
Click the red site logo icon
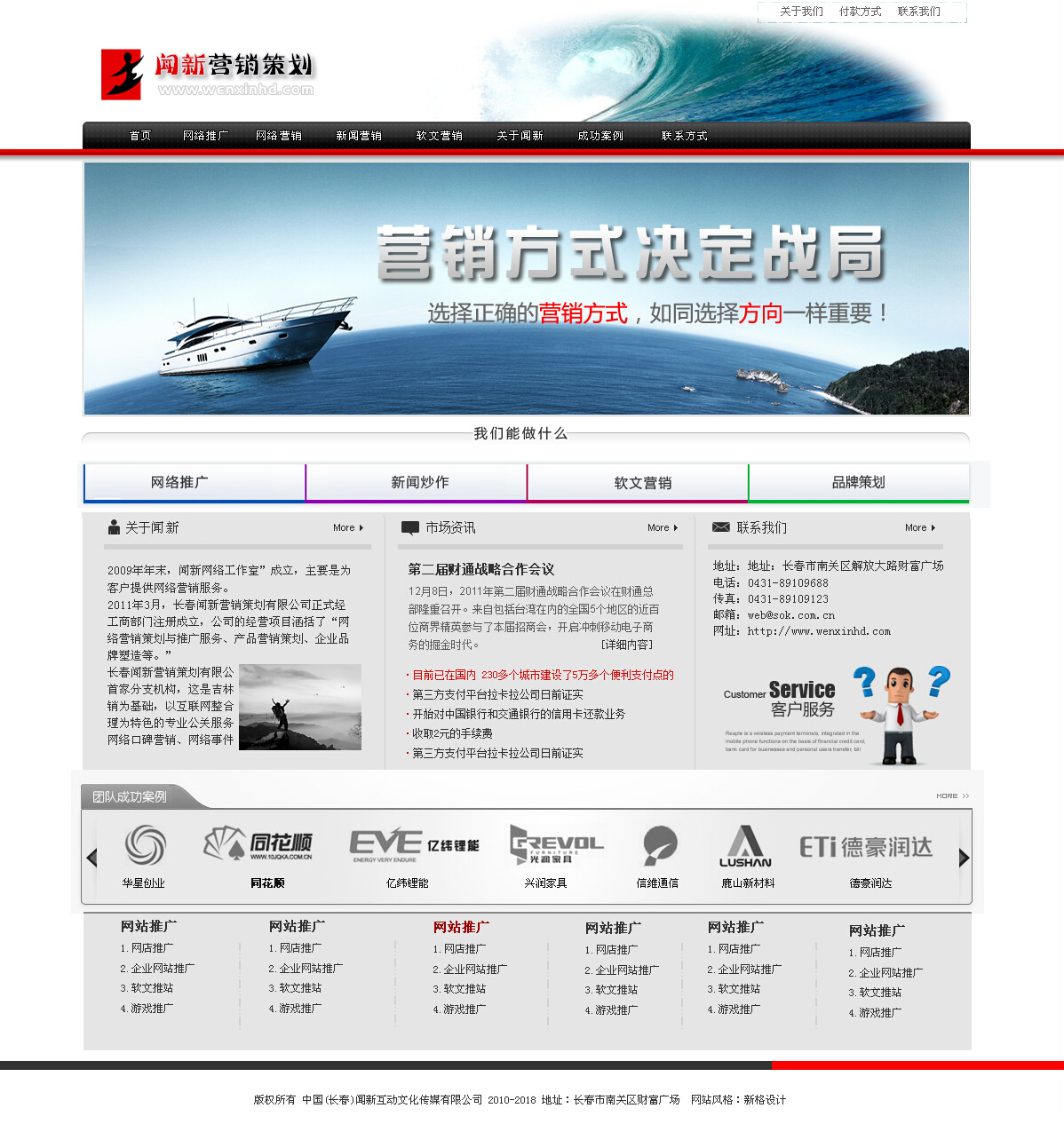click(x=122, y=75)
